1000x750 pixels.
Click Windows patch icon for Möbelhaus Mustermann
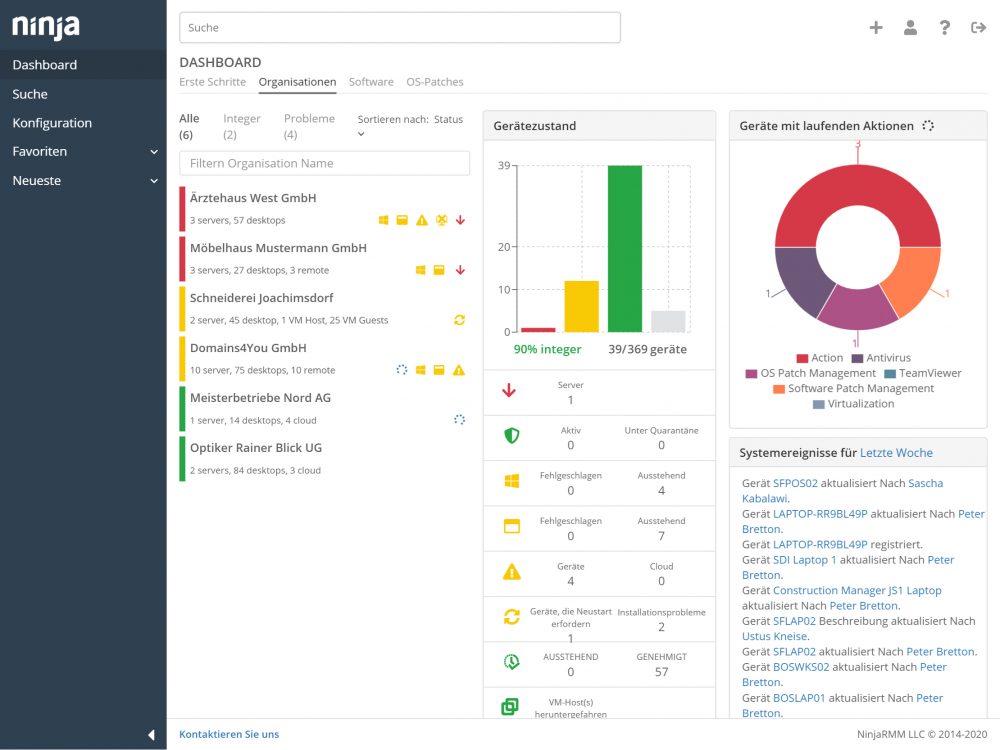pos(420,270)
